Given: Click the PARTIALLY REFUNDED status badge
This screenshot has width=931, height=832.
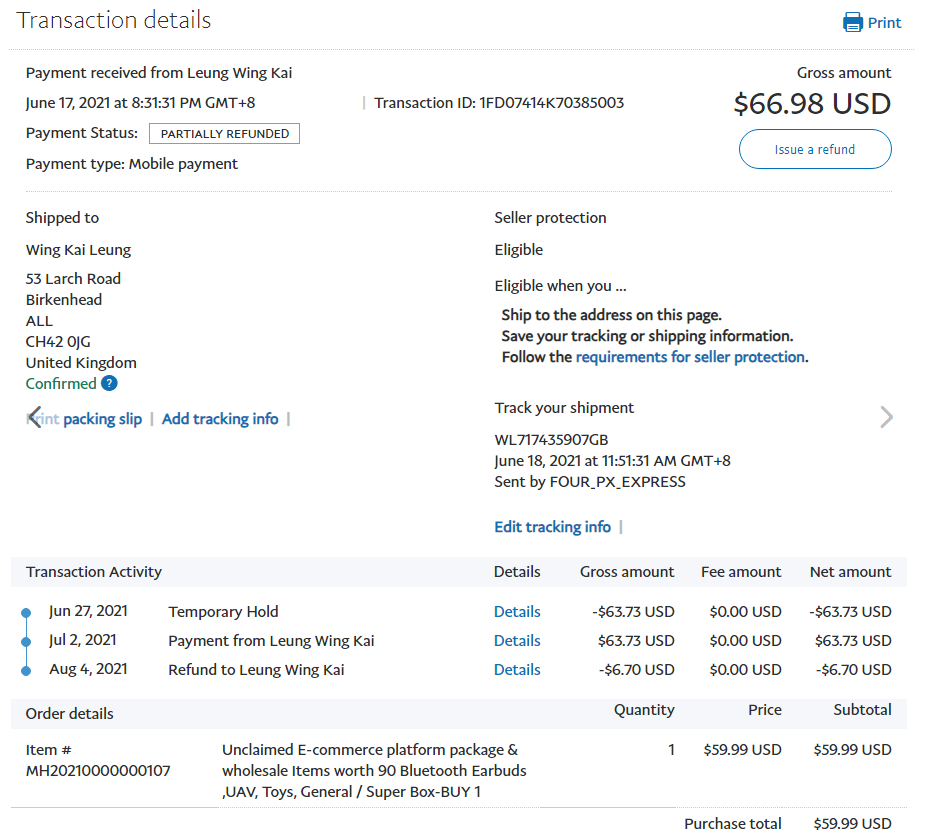Looking at the screenshot, I should (x=224, y=134).
